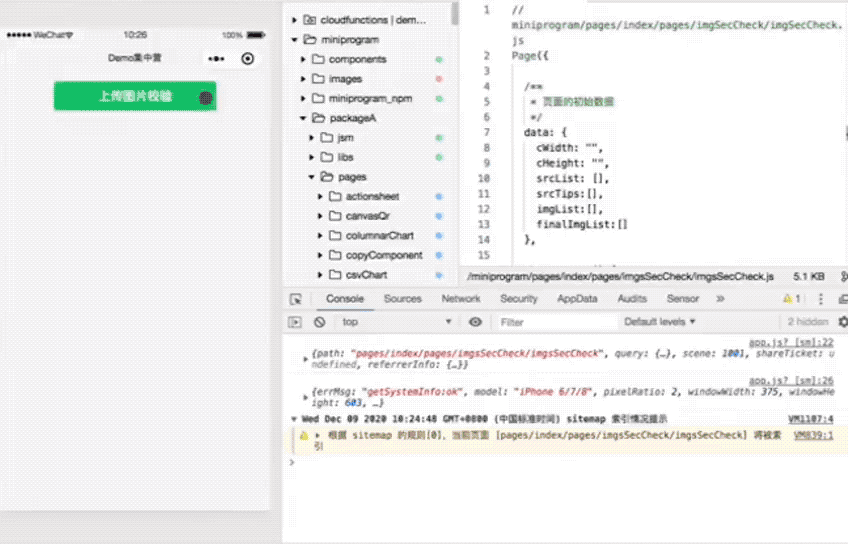Click the components folder green status dot

click(439, 59)
